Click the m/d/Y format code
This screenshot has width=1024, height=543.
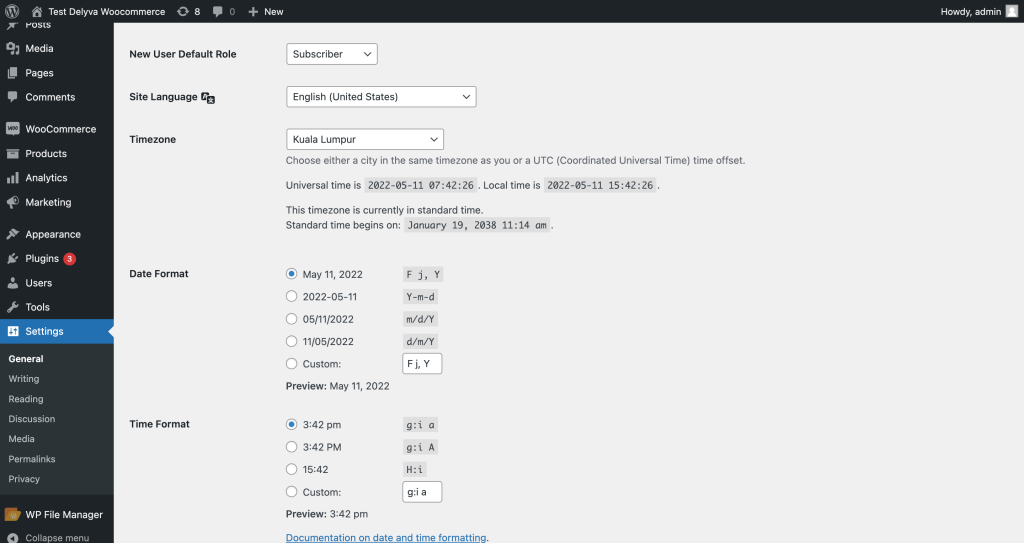pos(420,320)
